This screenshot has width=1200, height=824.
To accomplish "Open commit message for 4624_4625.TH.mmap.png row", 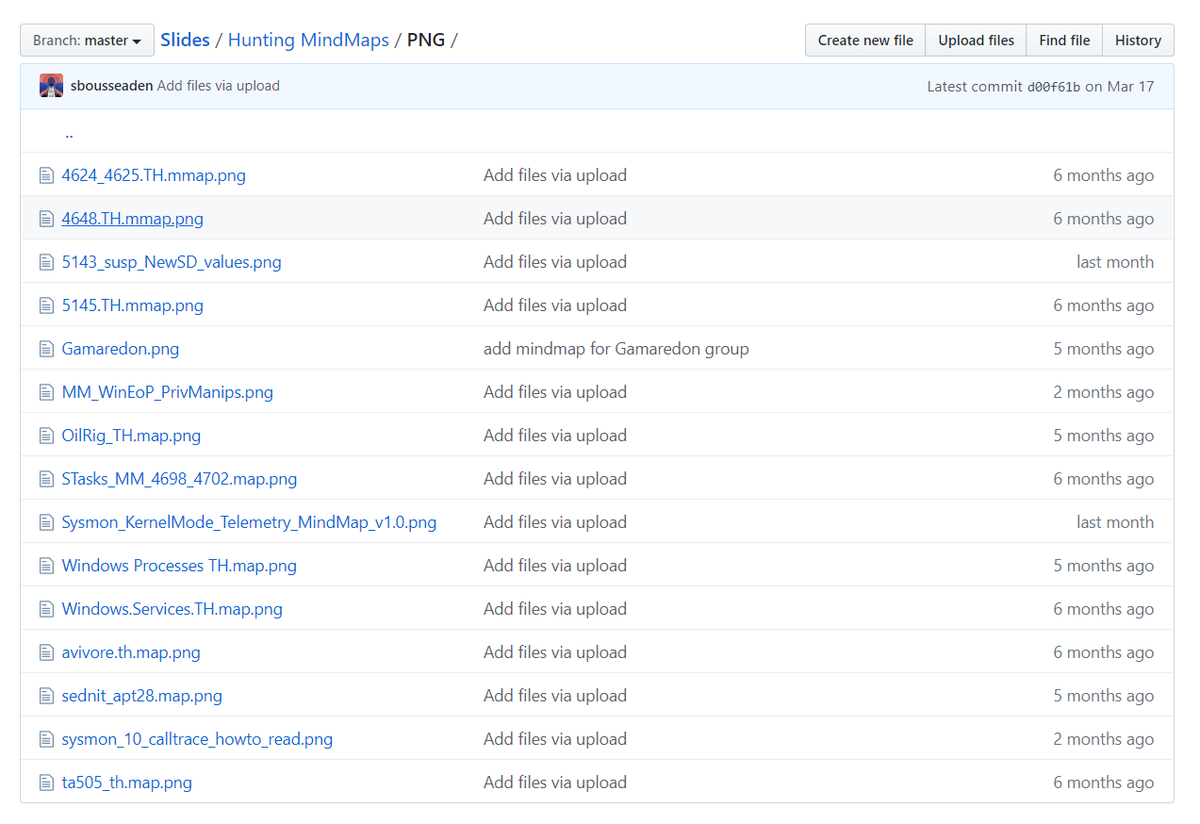I will point(555,175).
